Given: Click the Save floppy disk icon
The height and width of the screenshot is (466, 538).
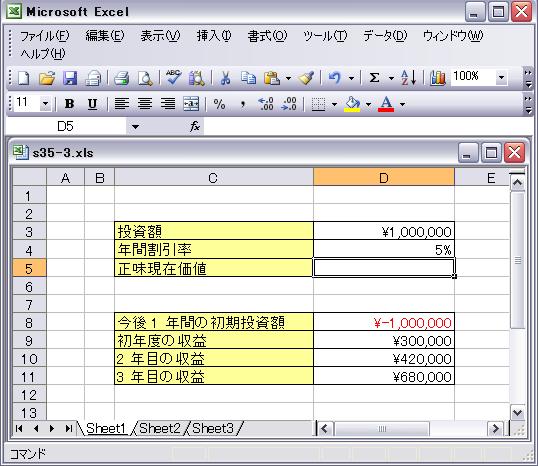Looking at the screenshot, I should point(70,78).
